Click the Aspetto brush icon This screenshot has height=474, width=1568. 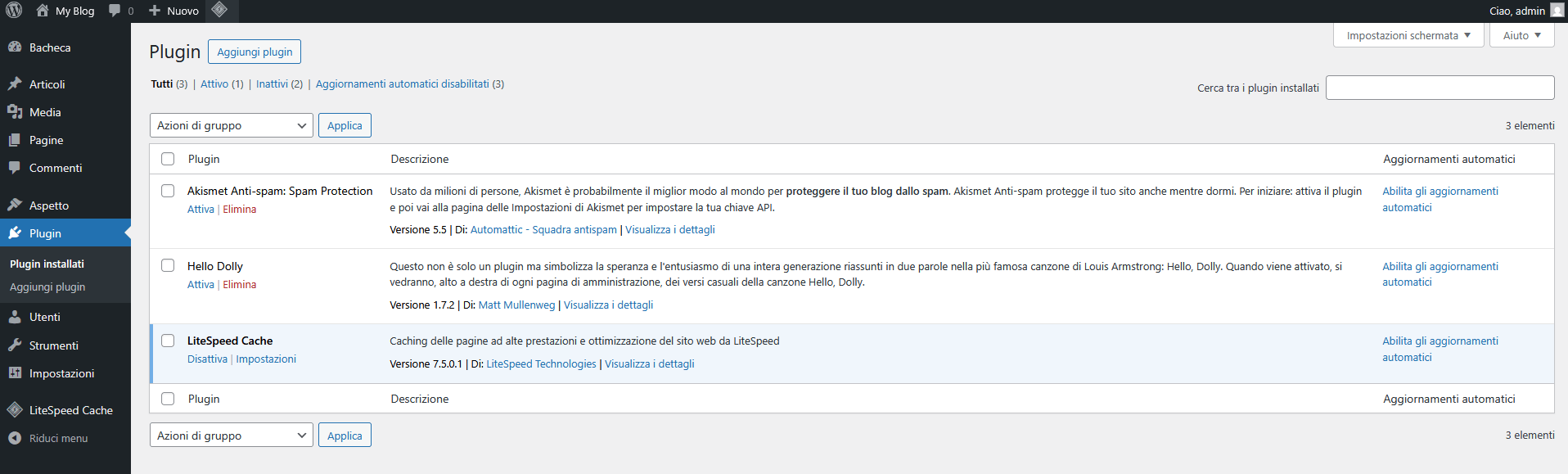click(15, 205)
